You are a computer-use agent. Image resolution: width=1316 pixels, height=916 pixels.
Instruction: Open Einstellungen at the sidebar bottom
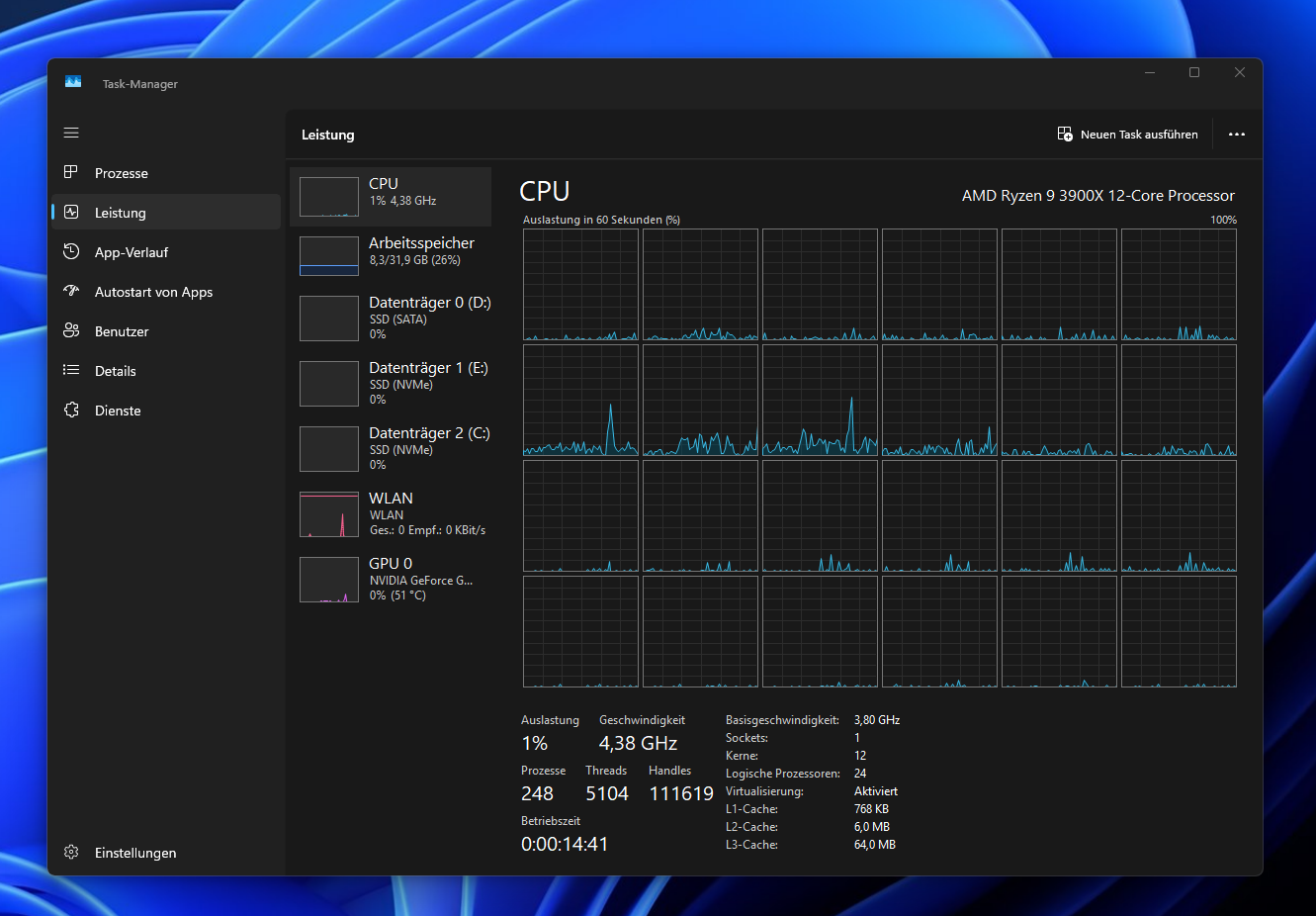click(x=166, y=853)
